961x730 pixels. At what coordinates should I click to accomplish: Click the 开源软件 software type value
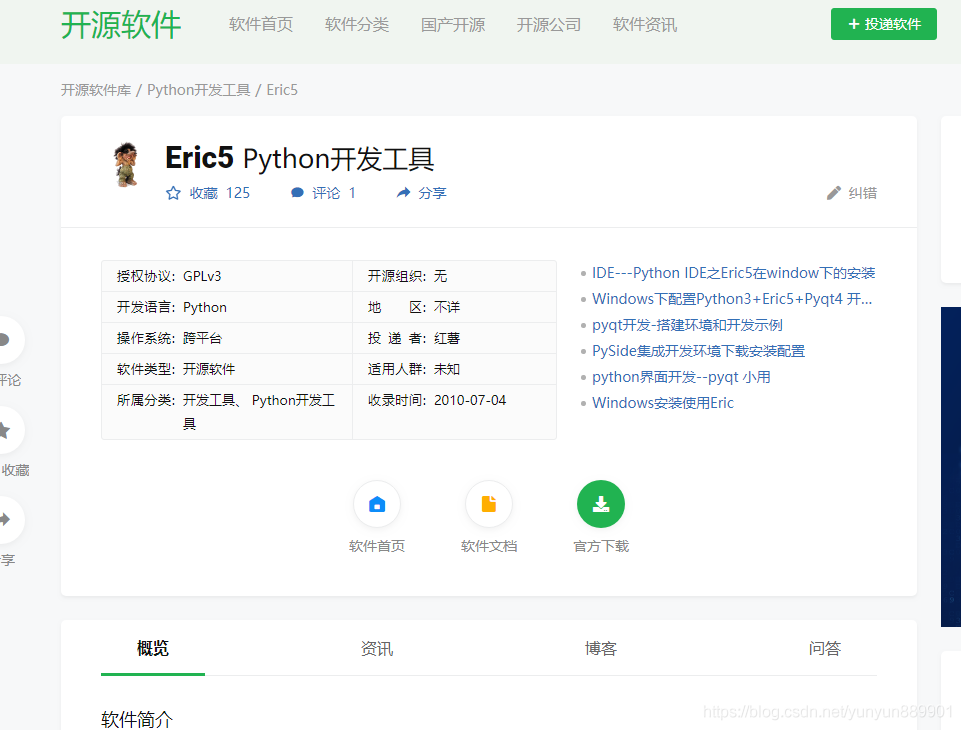(209, 369)
